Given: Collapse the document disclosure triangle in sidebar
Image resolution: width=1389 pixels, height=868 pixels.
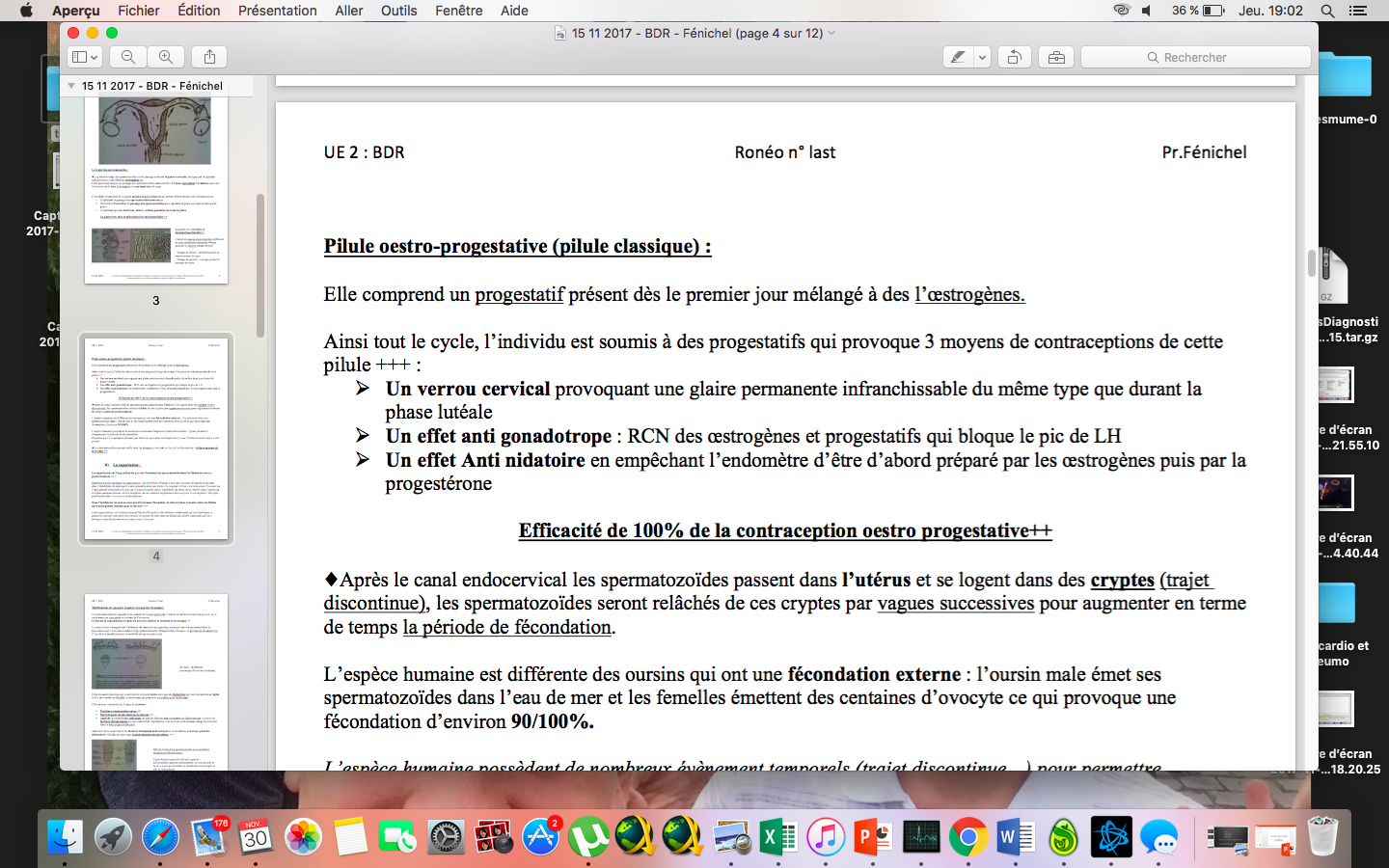Looking at the screenshot, I should pos(71,86).
